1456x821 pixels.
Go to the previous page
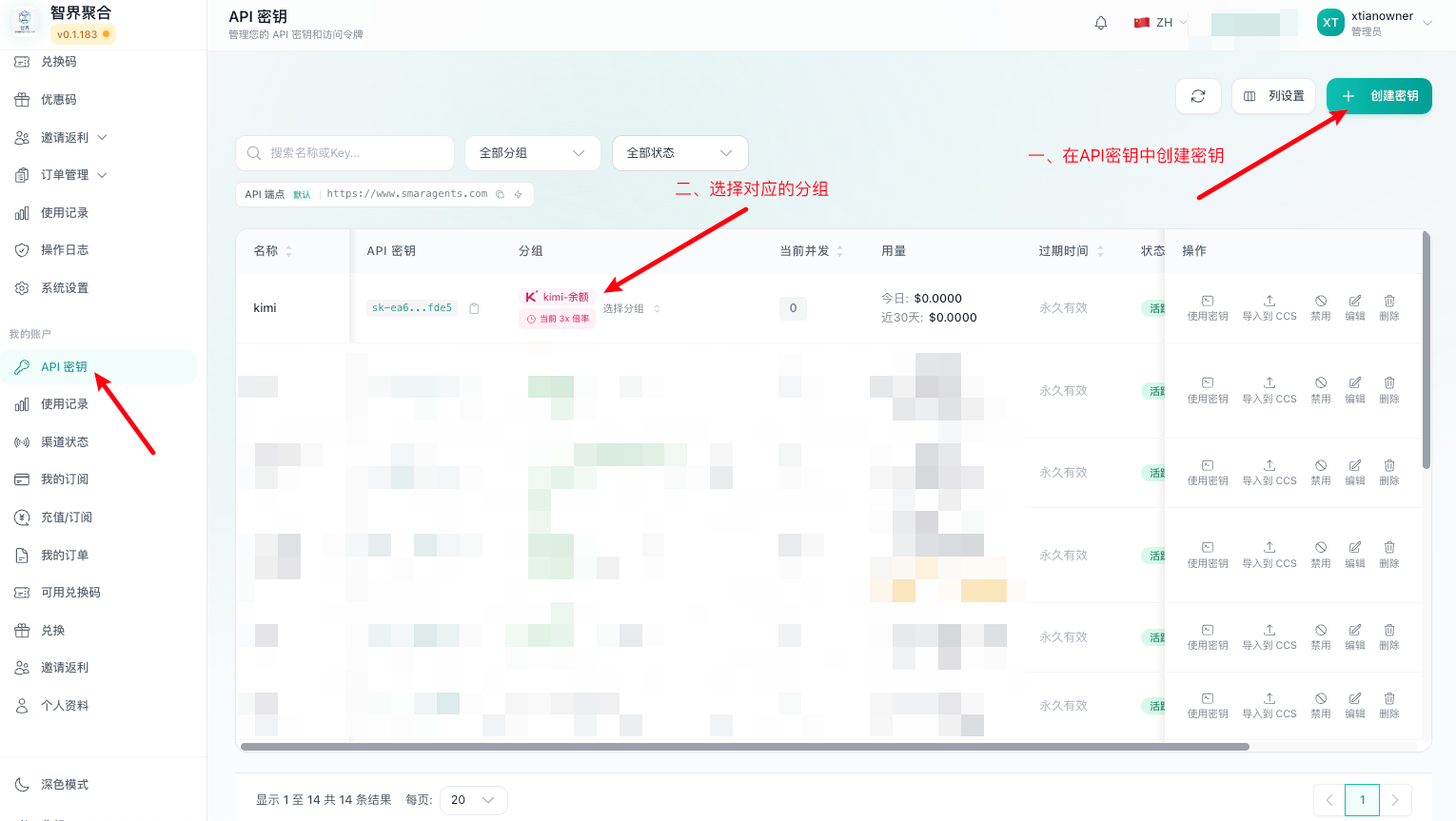pos(1329,800)
